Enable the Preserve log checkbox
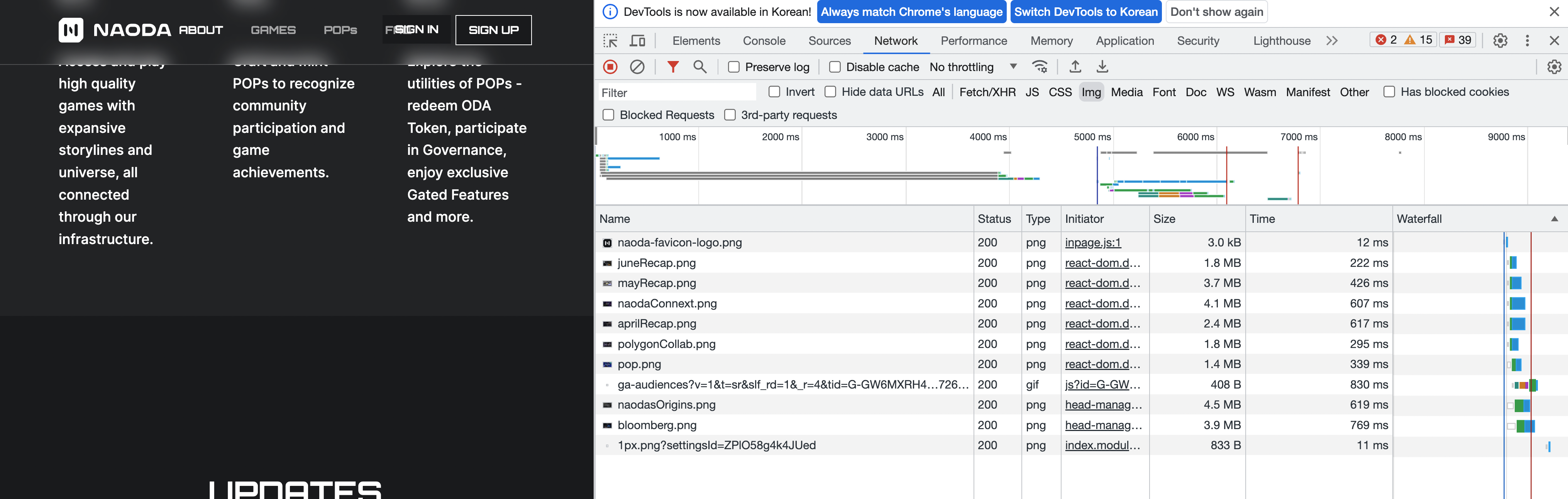 734,67
